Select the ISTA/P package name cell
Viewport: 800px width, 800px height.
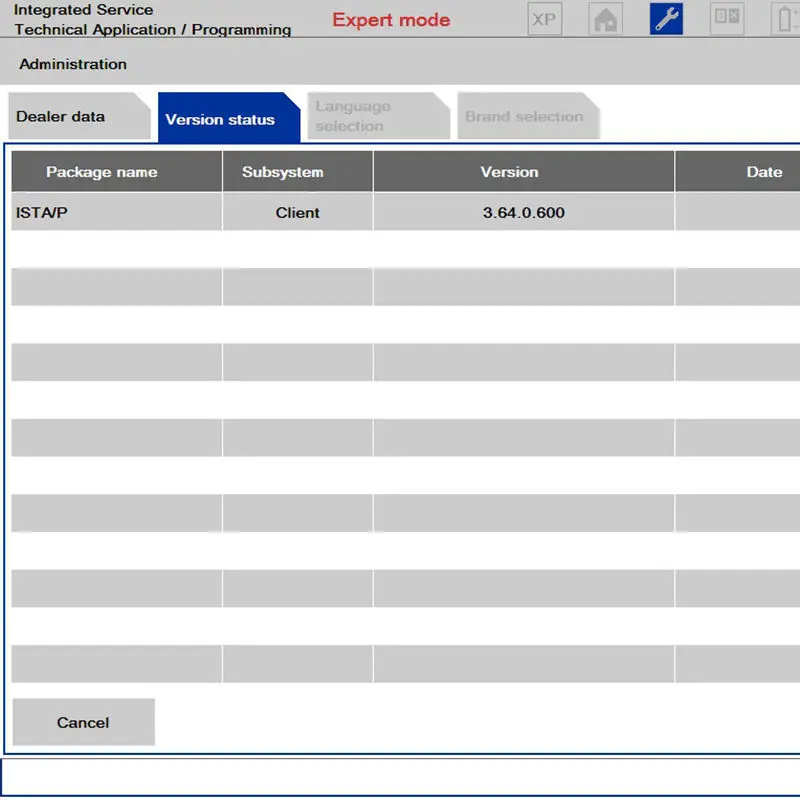(117, 212)
